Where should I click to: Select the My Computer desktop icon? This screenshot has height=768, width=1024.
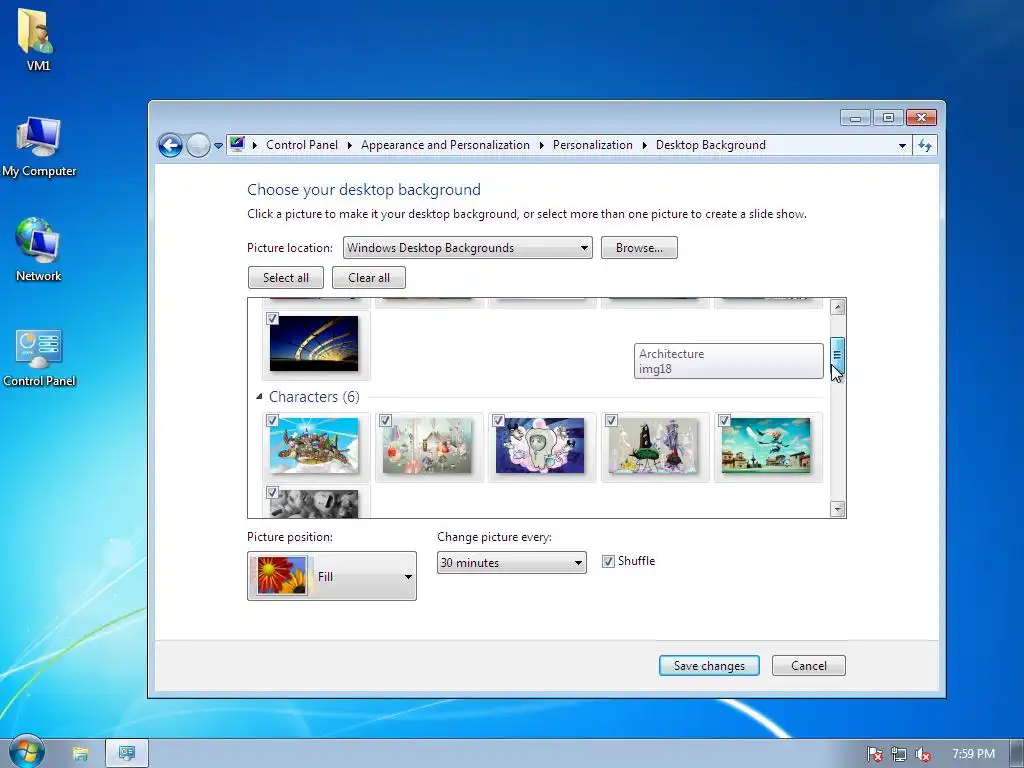(x=39, y=146)
